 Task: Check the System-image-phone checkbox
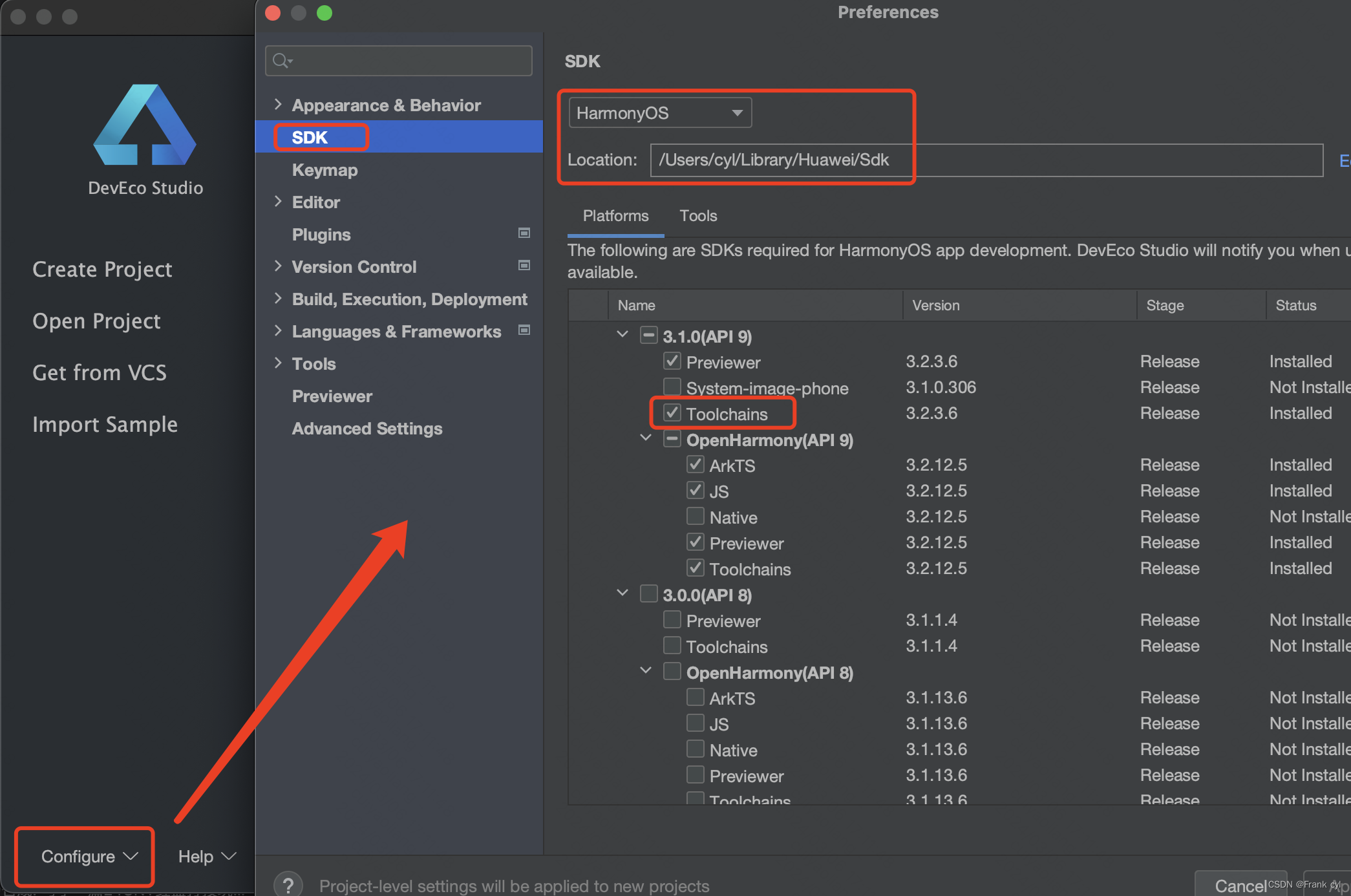pos(672,387)
